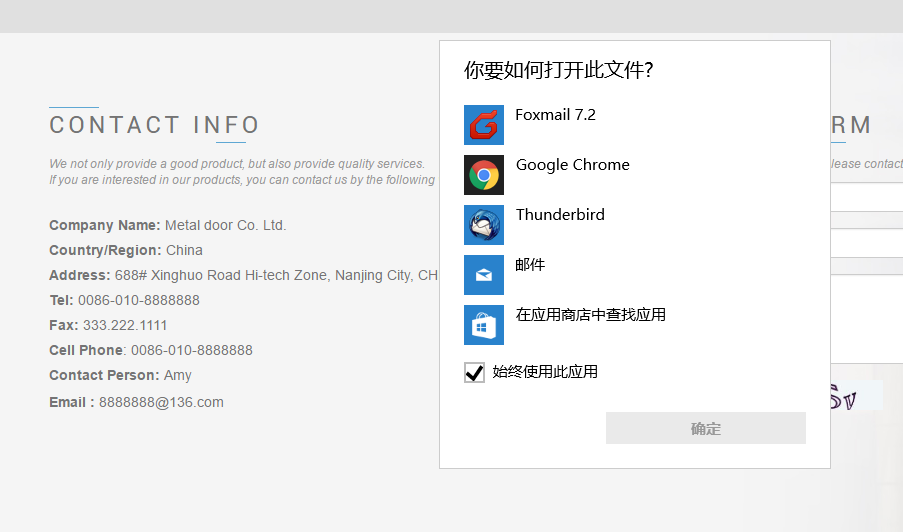Click the blue 邮件 envelope icon
The width and height of the screenshot is (903, 532).
click(x=484, y=275)
